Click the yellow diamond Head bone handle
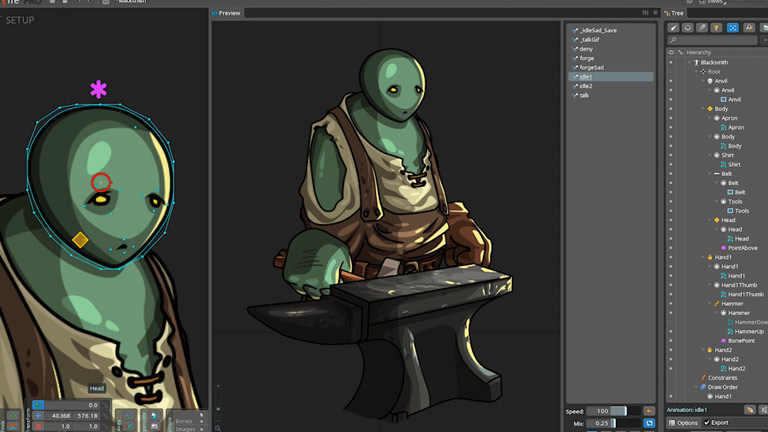Viewport: 768px width, 432px height. click(x=80, y=240)
